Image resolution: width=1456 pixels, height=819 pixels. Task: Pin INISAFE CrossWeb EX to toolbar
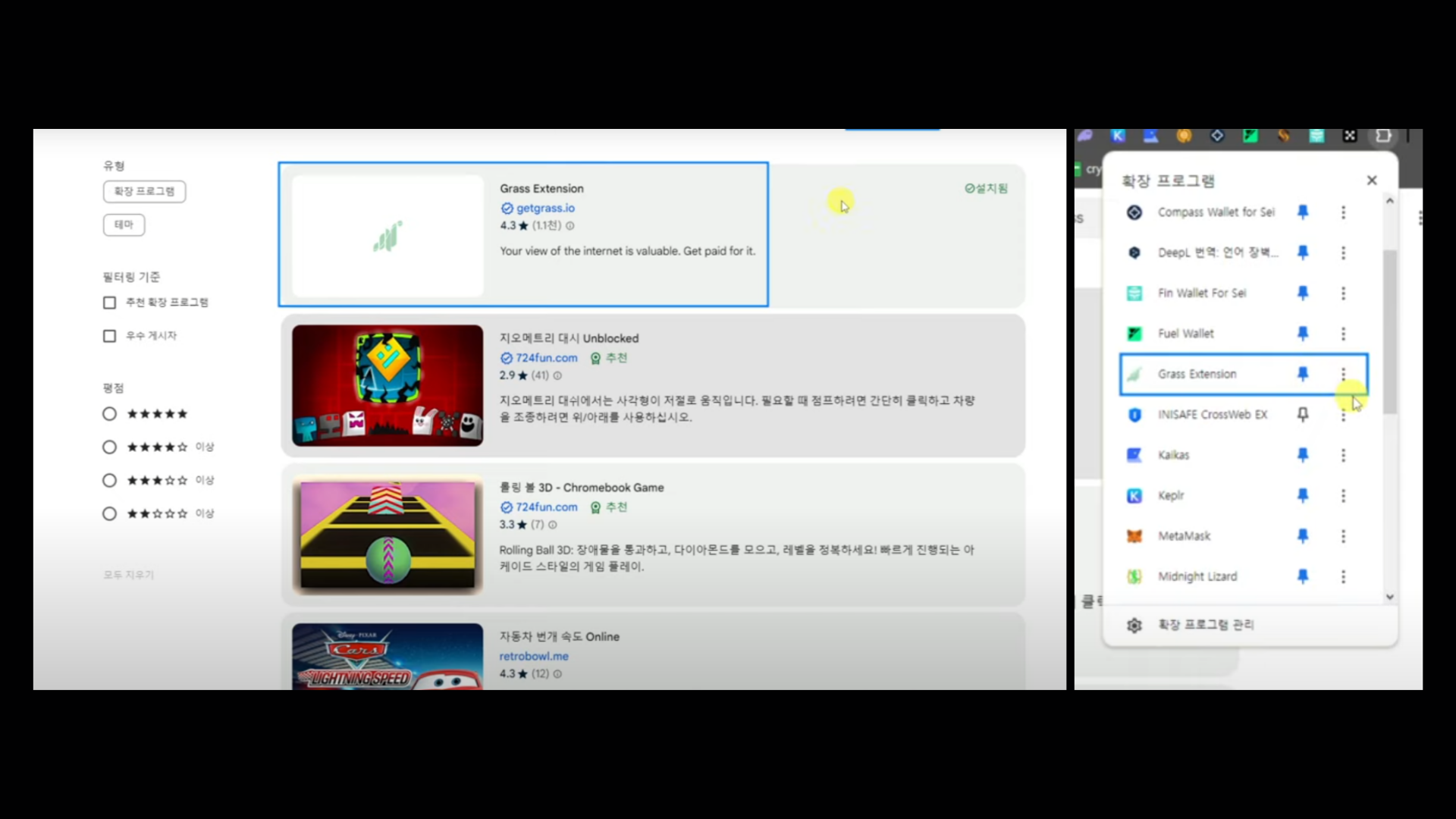point(1303,415)
